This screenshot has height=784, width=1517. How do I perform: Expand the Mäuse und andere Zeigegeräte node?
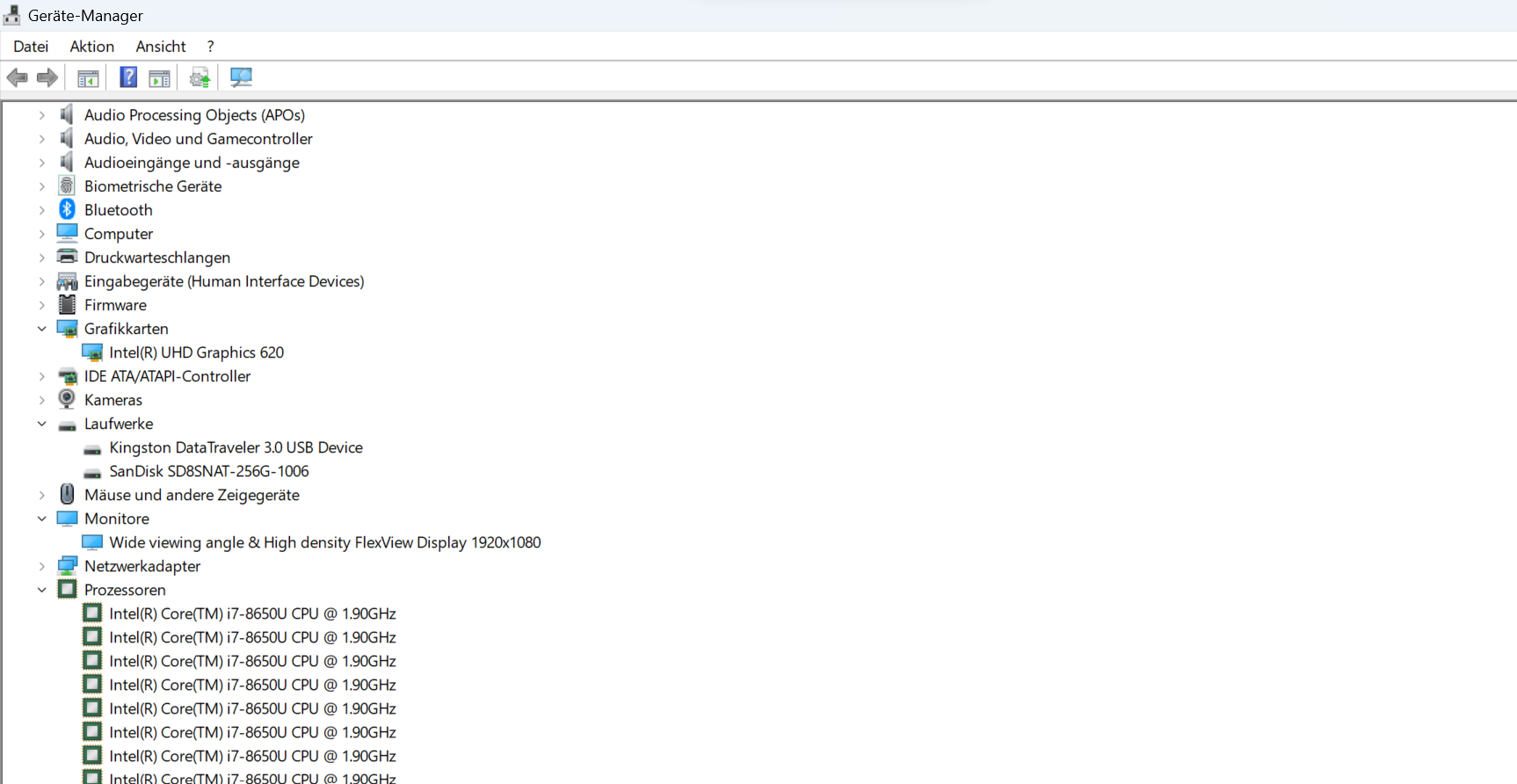click(41, 495)
